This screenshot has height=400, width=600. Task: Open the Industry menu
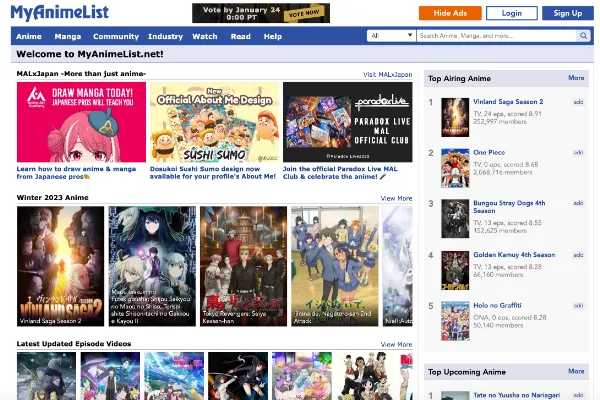[165, 36]
